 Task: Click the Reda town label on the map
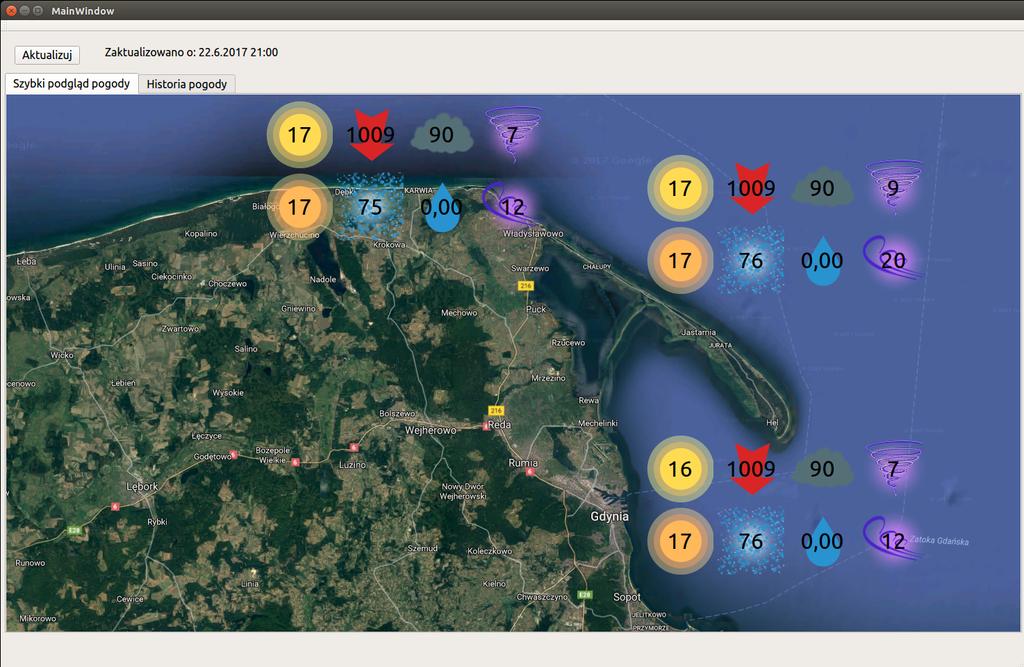500,425
